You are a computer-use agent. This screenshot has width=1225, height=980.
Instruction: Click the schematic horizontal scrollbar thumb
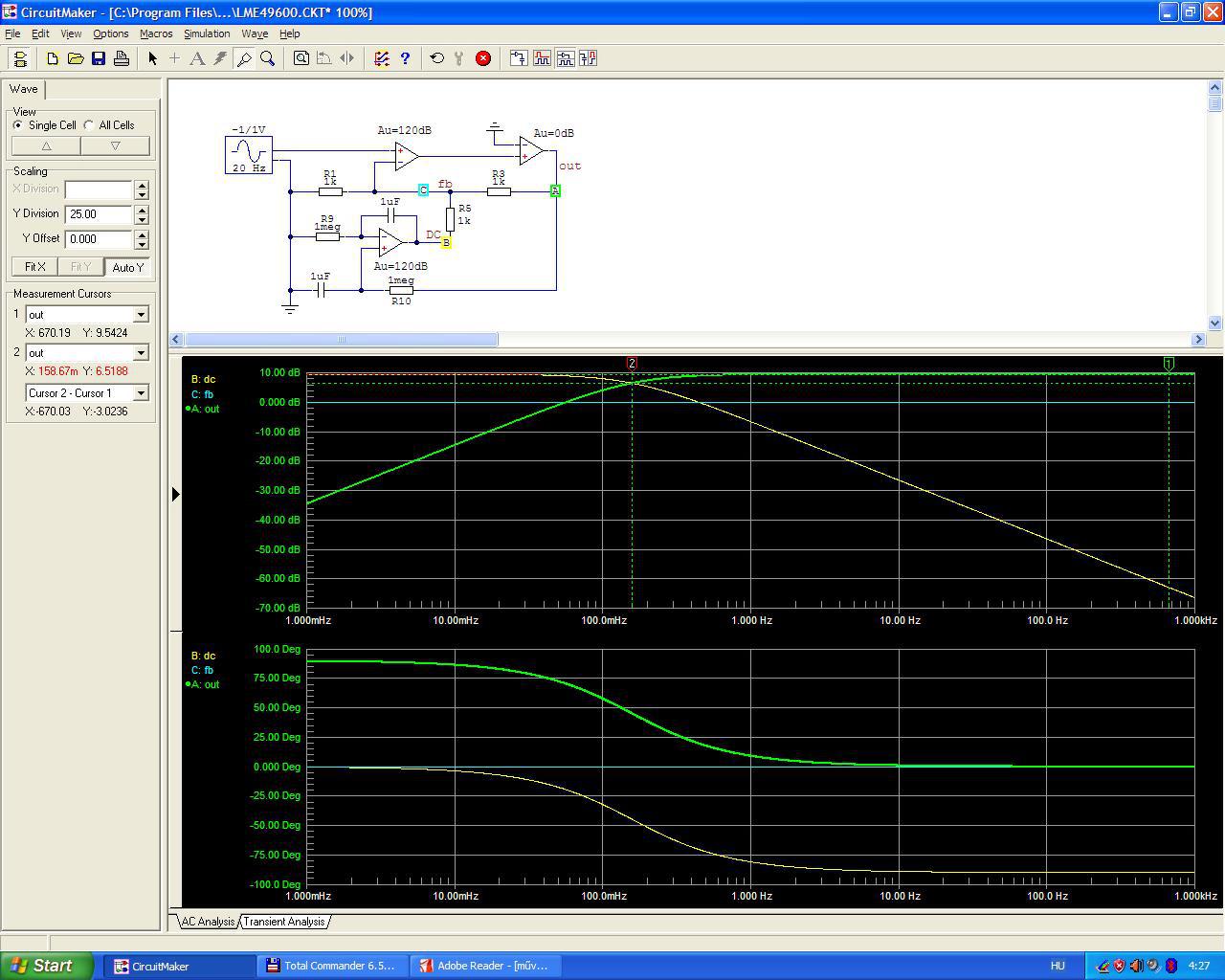tap(341, 340)
